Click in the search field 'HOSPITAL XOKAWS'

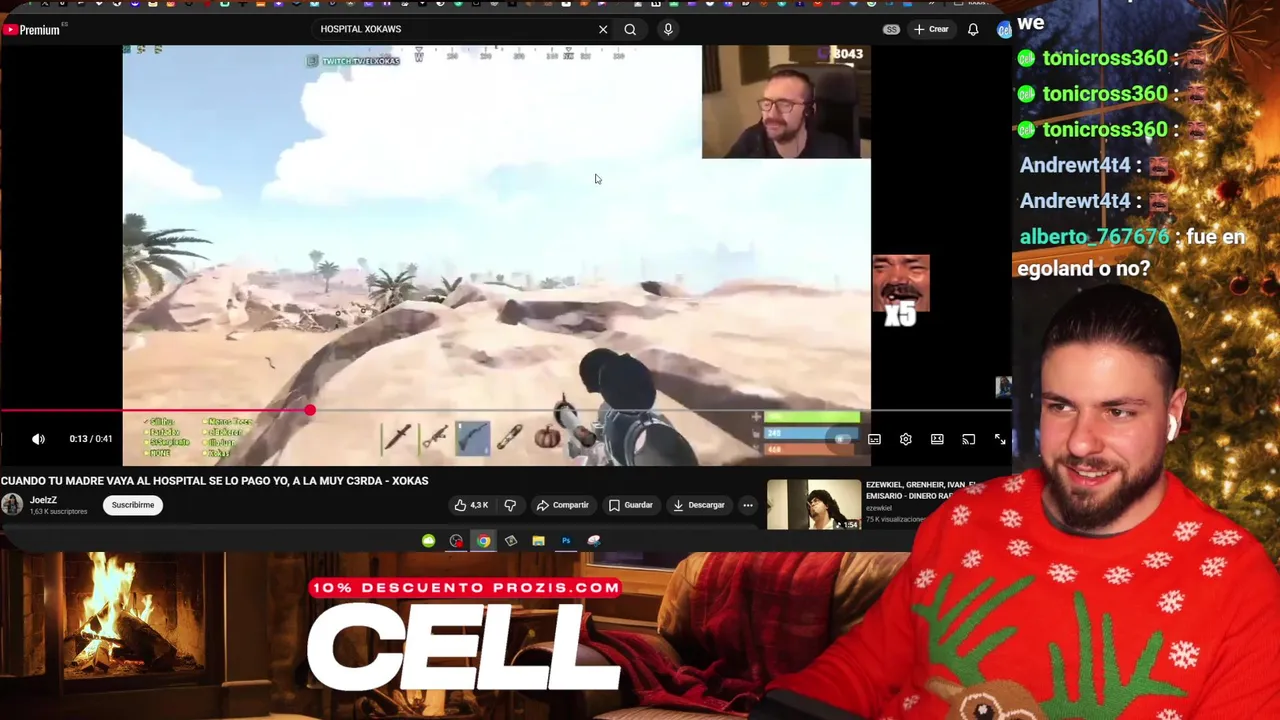pyautogui.click(x=455, y=29)
